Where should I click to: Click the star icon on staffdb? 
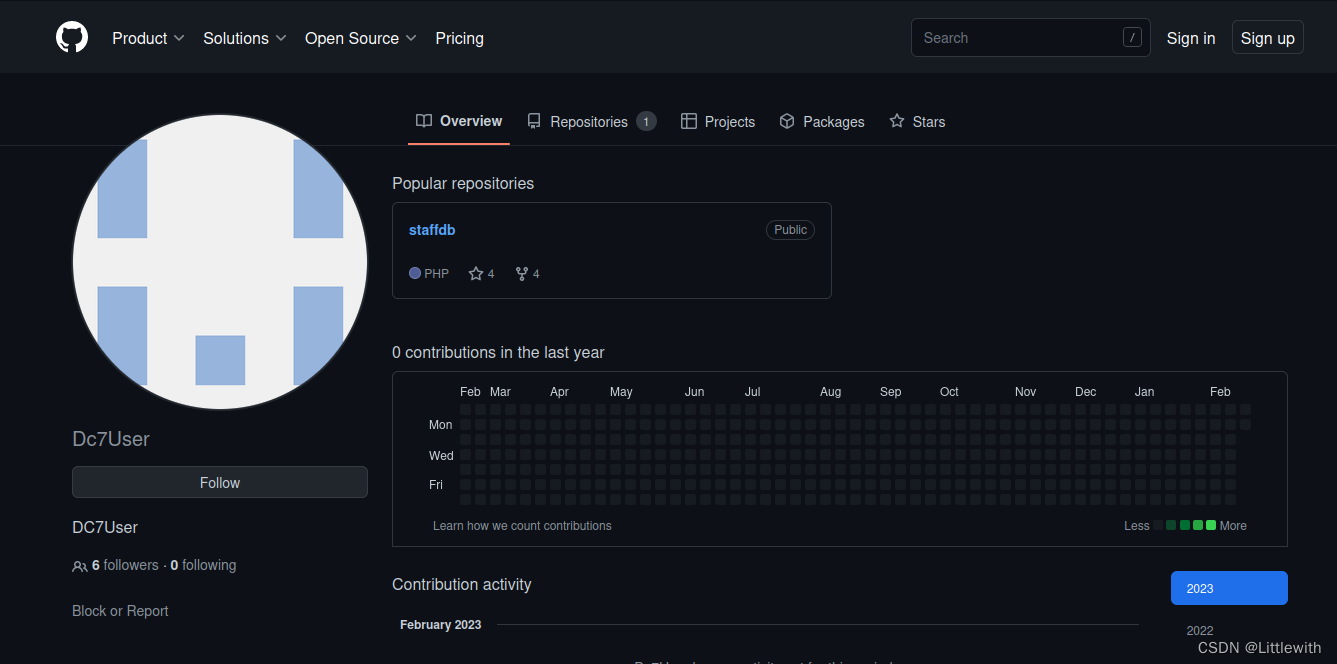coord(476,274)
